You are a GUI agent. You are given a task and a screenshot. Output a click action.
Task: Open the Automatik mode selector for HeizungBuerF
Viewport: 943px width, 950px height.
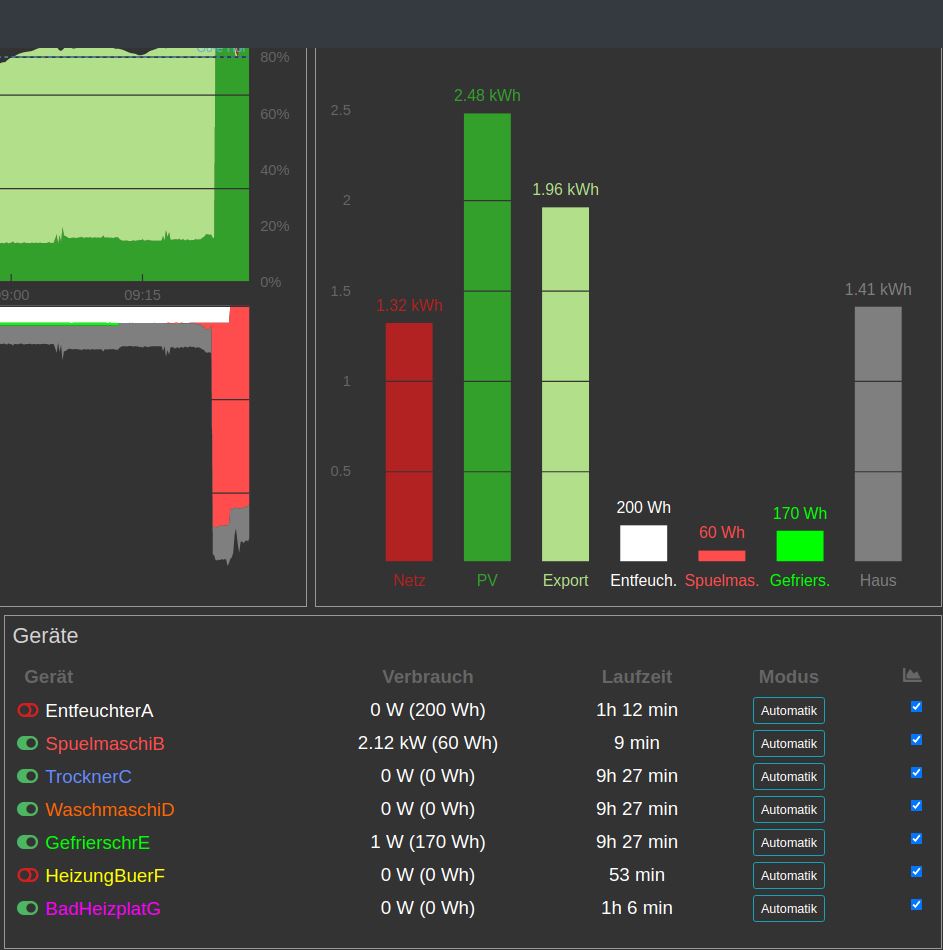(788, 875)
